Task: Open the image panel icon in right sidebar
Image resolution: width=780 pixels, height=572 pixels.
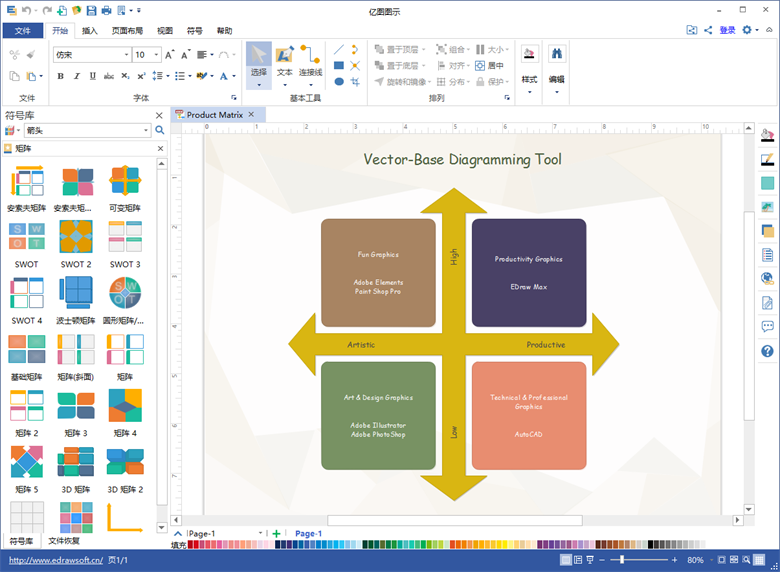Action: coord(768,207)
